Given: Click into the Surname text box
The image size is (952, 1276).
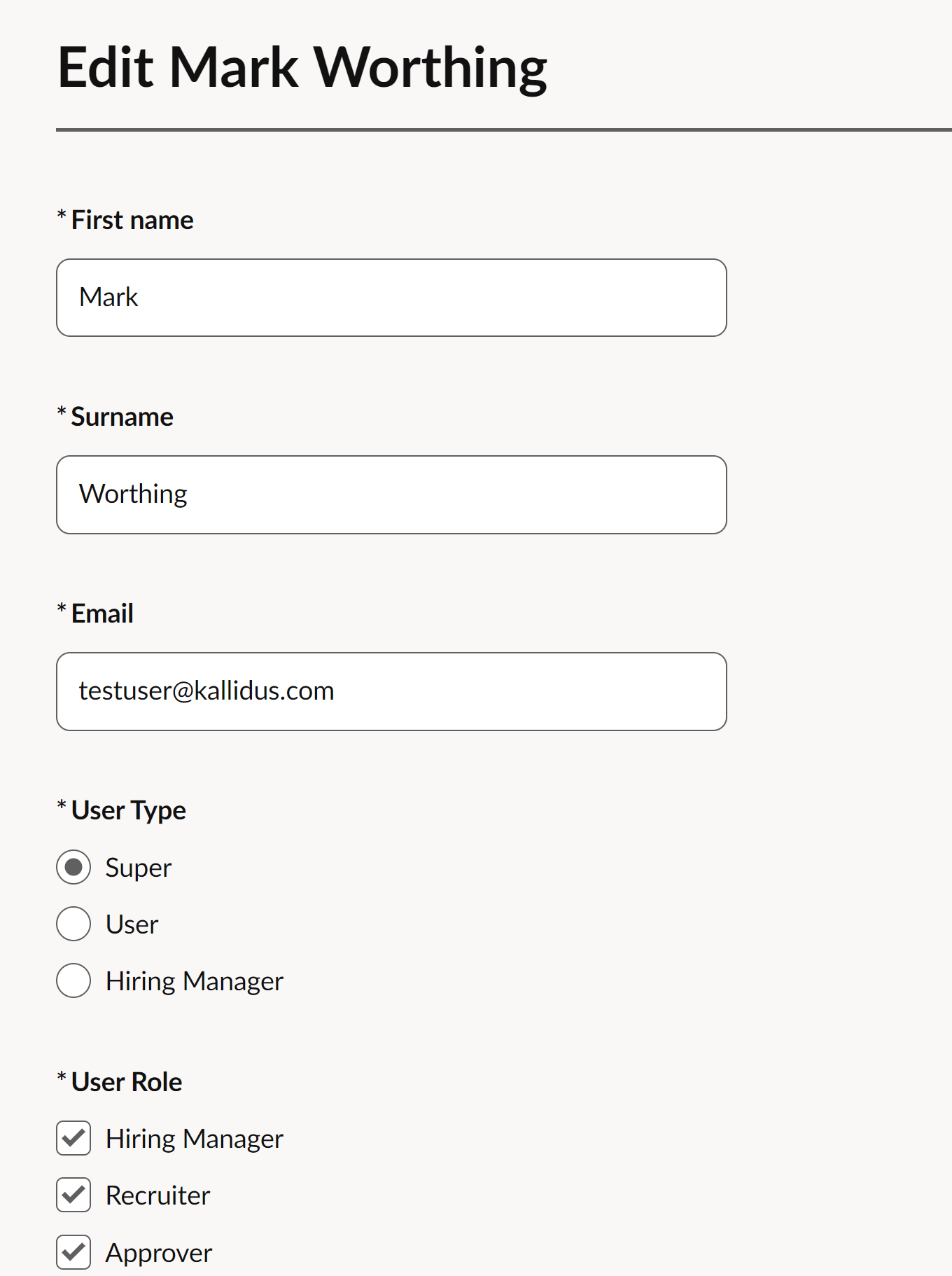Looking at the screenshot, I should [x=391, y=494].
